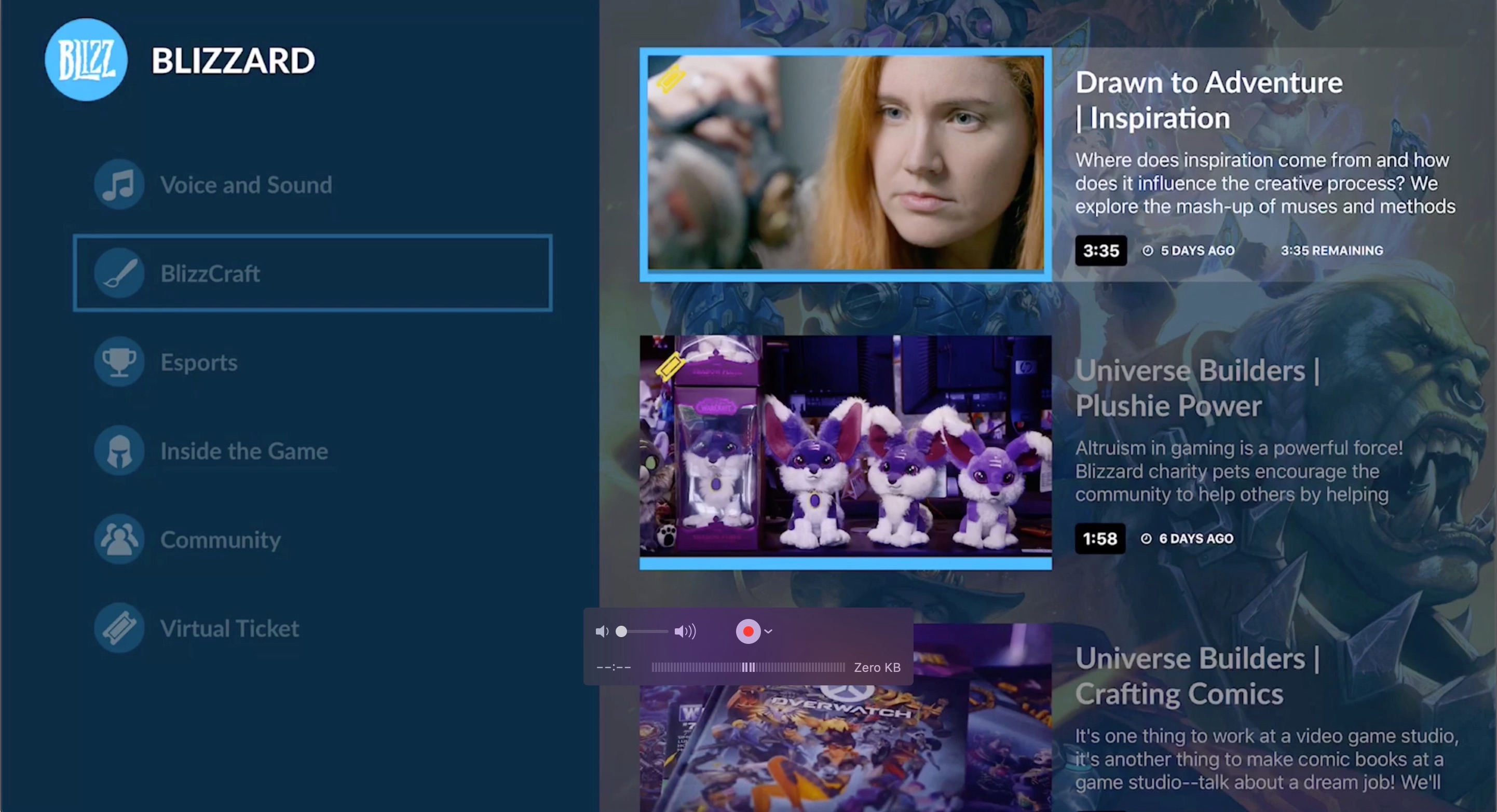This screenshot has width=1497, height=812.
Task: Click the low volume speaker icon in the recorder
Action: [x=602, y=631]
